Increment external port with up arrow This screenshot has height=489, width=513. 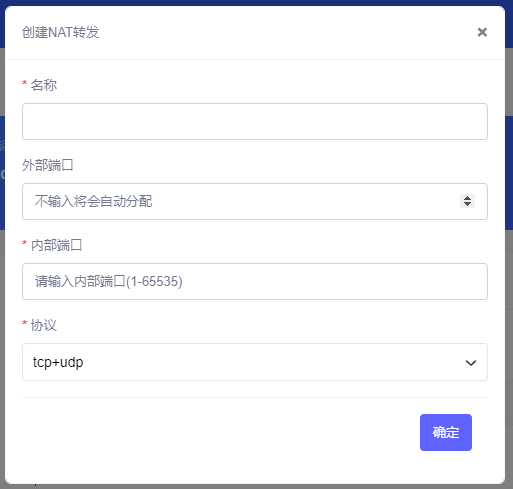tap(467, 198)
